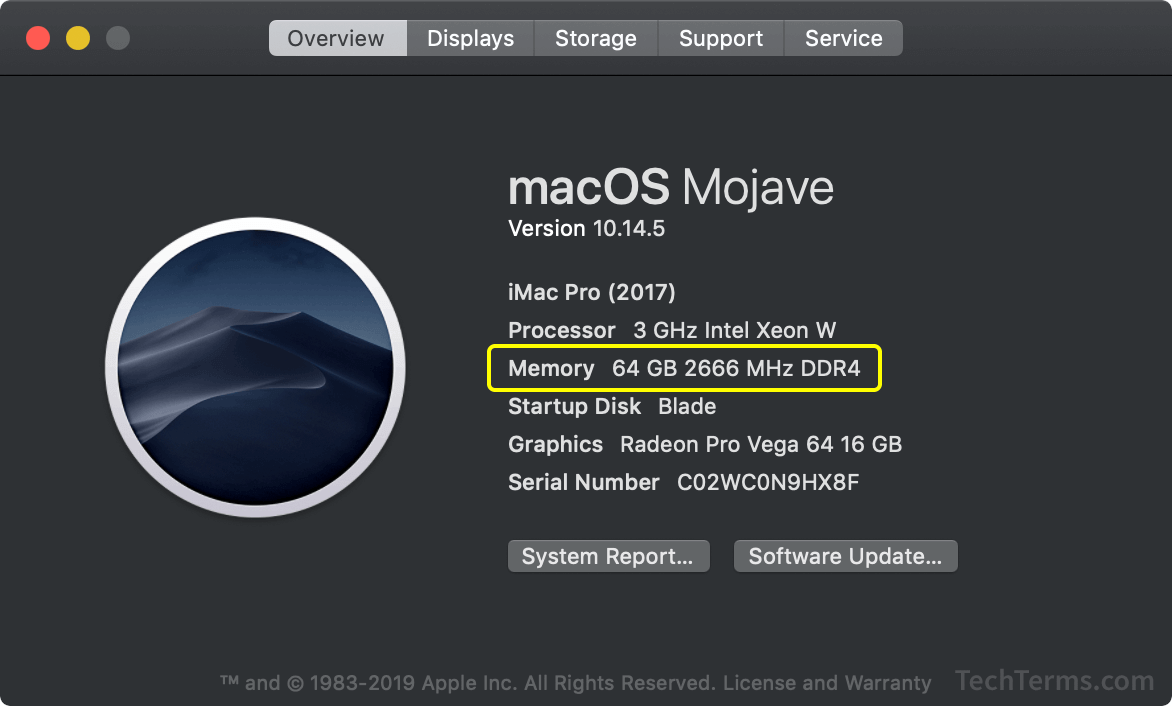The image size is (1172, 706).
Task: Open the Displays tab
Action: tap(470, 38)
